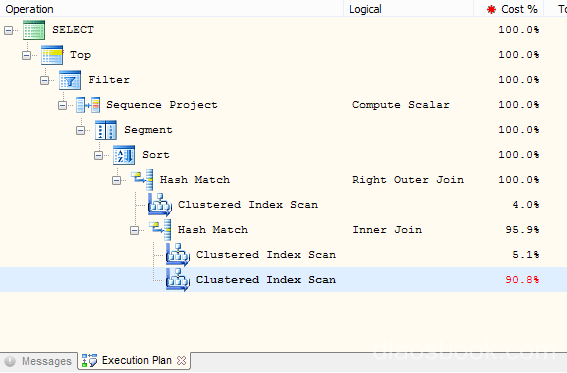Screen dimensions: 567x373
Task: Click the Segment operator icon
Action: pos(106,130)
